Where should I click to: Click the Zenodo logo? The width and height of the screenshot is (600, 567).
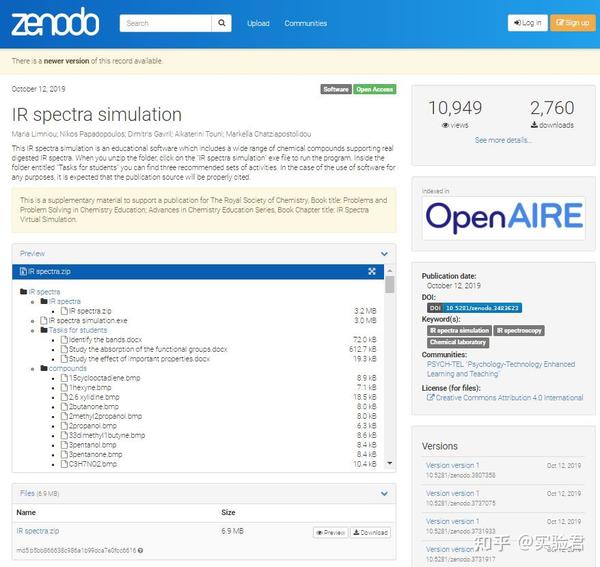click(55, 22)
